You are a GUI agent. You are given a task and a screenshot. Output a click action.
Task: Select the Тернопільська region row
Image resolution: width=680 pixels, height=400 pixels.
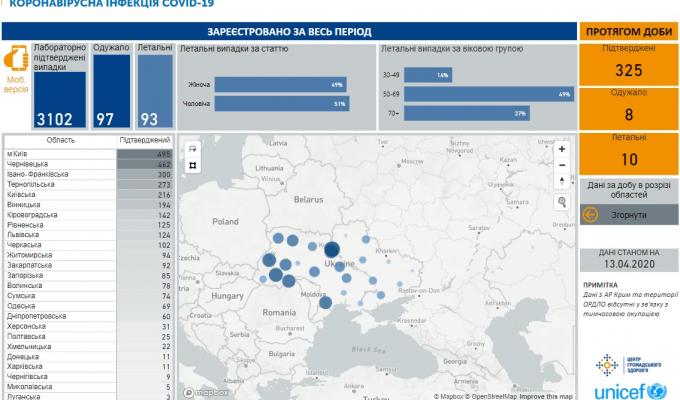tap(88, 184)
